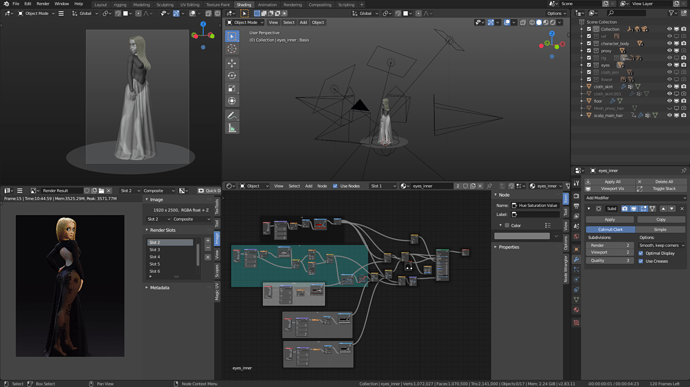The width and height of the screenshot is (690, 387).
Task: Adjust the Quality value field
Action: (609, 261)
